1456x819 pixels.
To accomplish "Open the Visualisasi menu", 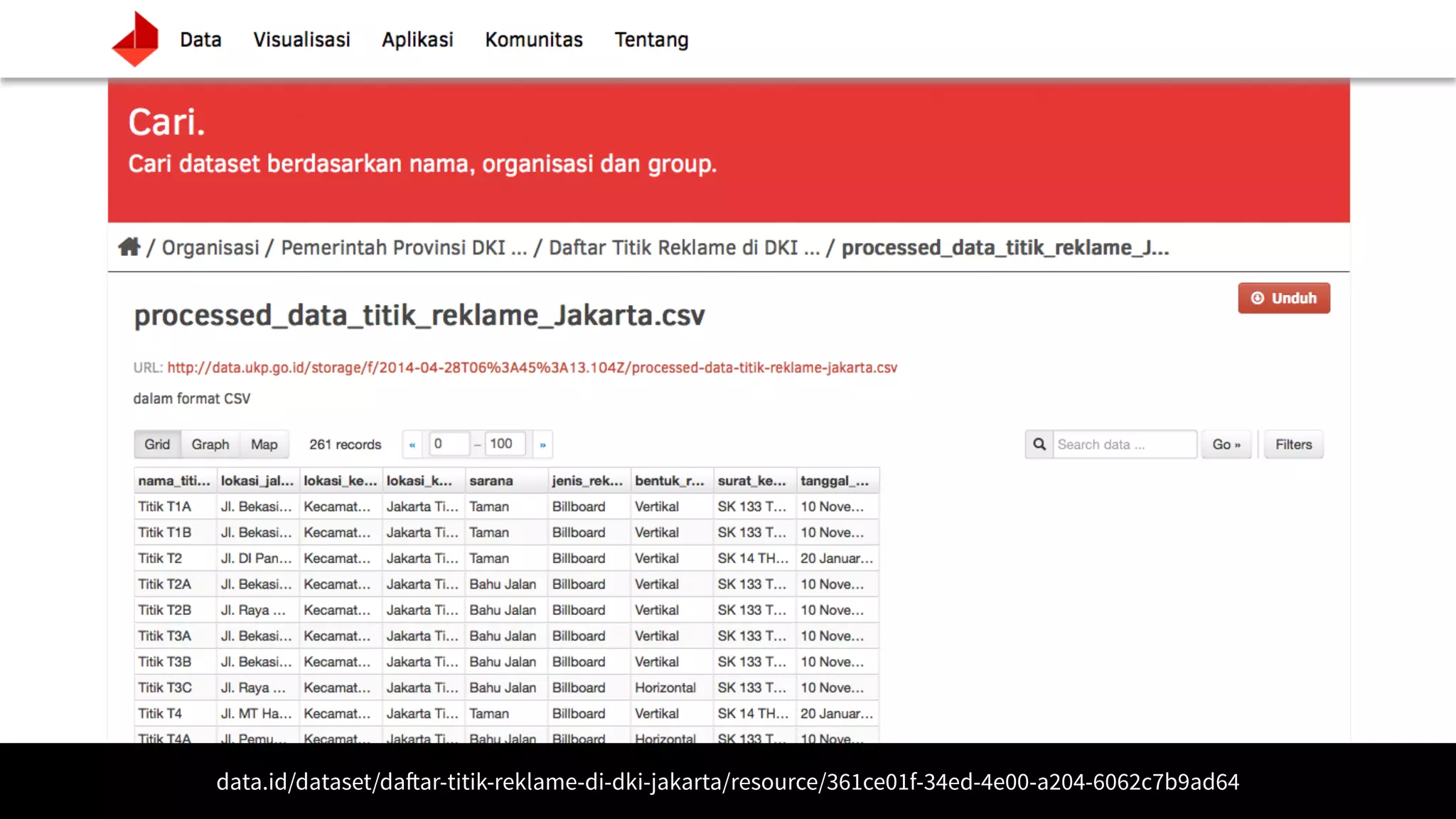I will (x=301, y=40).
